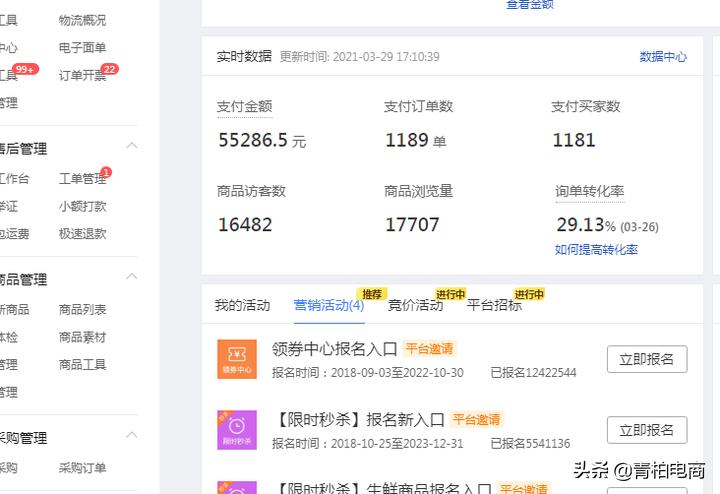The image size is (720, 494).
Task: Open 小额打款 in sidebar
Action: [83, 206]
